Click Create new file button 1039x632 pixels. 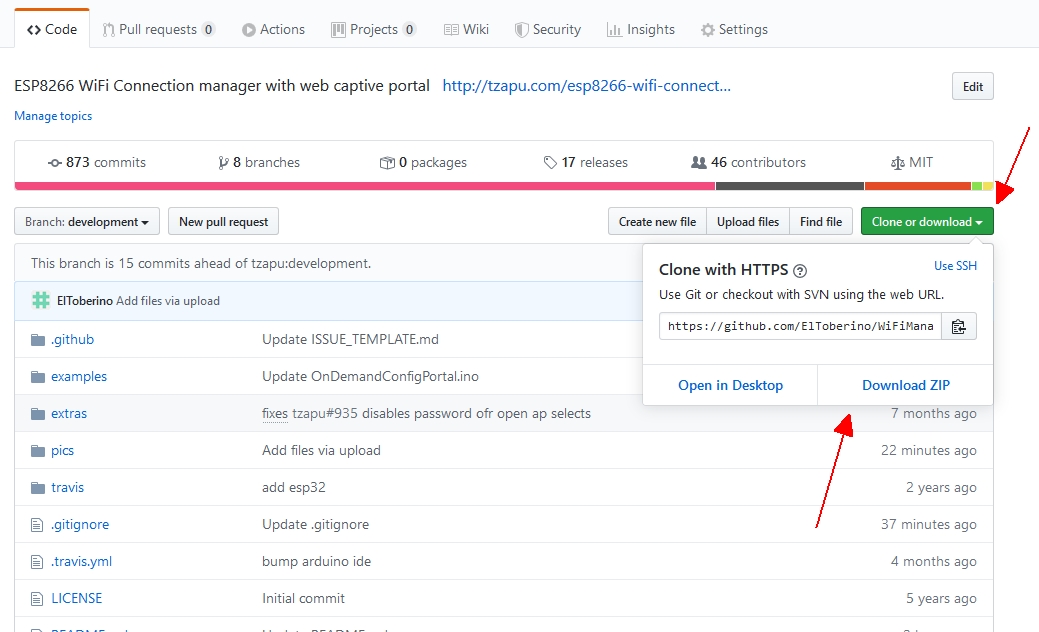coord(657,221)
